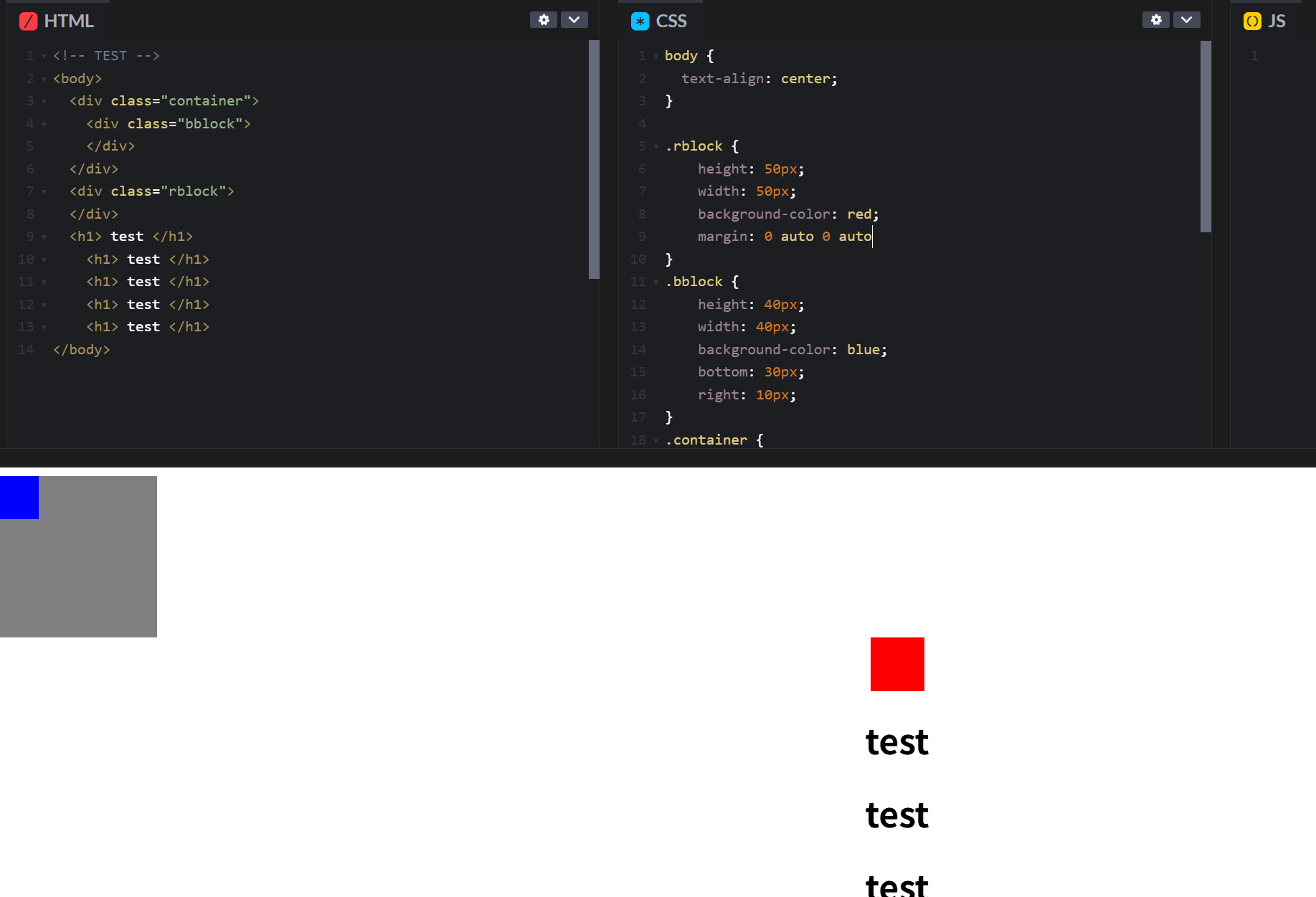The image size is (1316, 897).
Task: Open CSS editor dropdown chevron
Action: pyautogui.click(x=1187, y=20)
